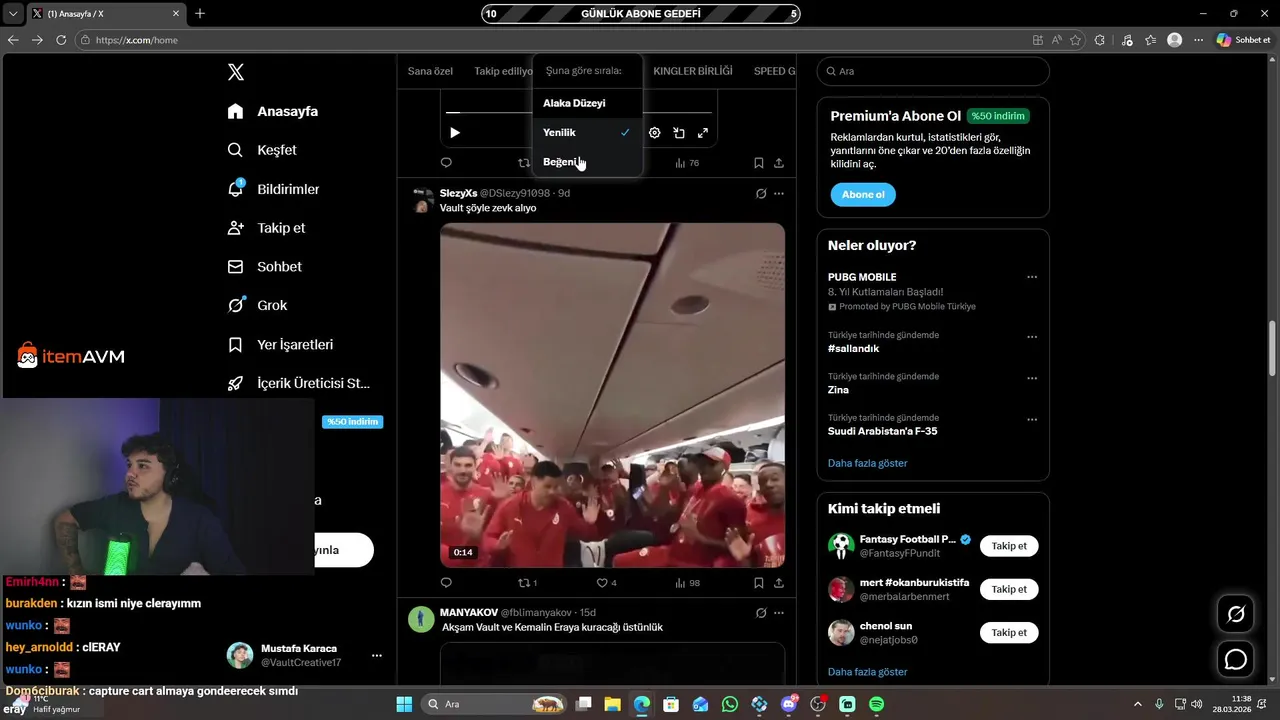The width and height of the screenshot is (1280, 720).
Task: Open floating Grok button
Action: (x=1236, y=614)
